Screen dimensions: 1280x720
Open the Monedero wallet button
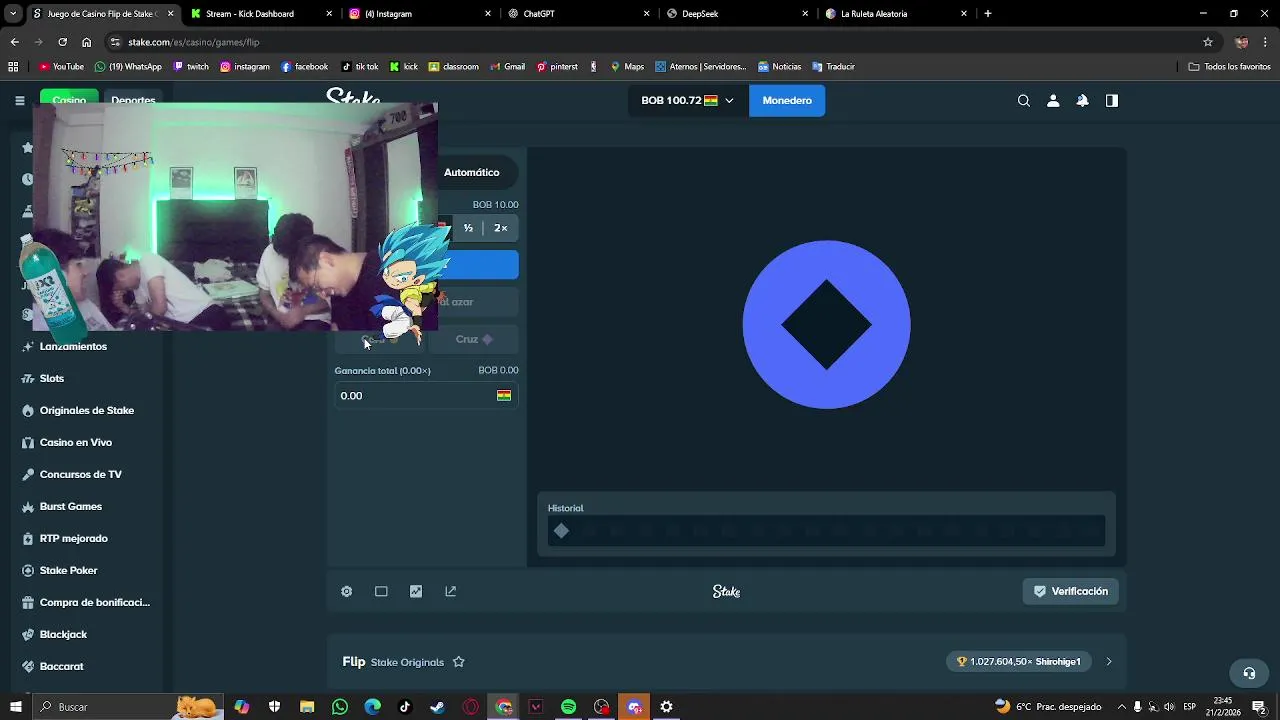coord(787,100)
